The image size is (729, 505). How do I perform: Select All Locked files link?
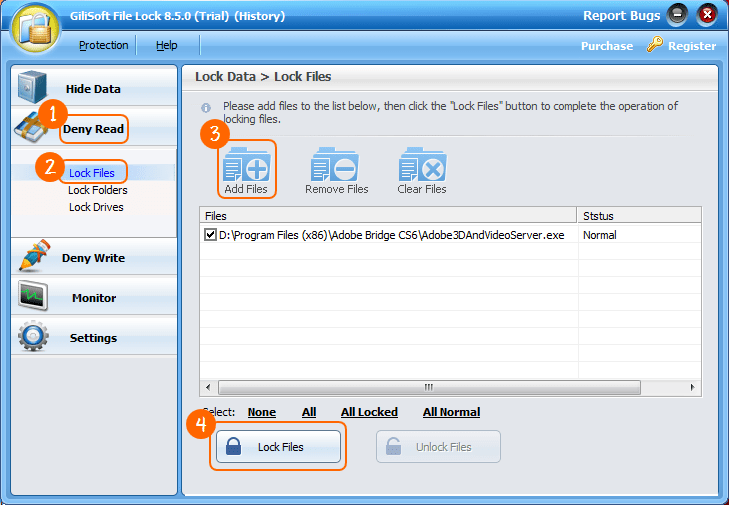tap(369, 412)
